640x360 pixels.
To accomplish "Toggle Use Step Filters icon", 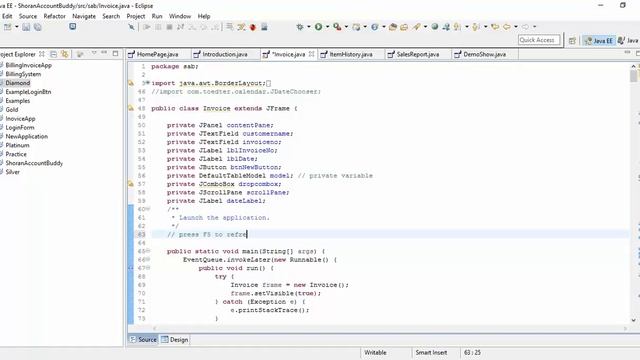I will coord(241,27).
